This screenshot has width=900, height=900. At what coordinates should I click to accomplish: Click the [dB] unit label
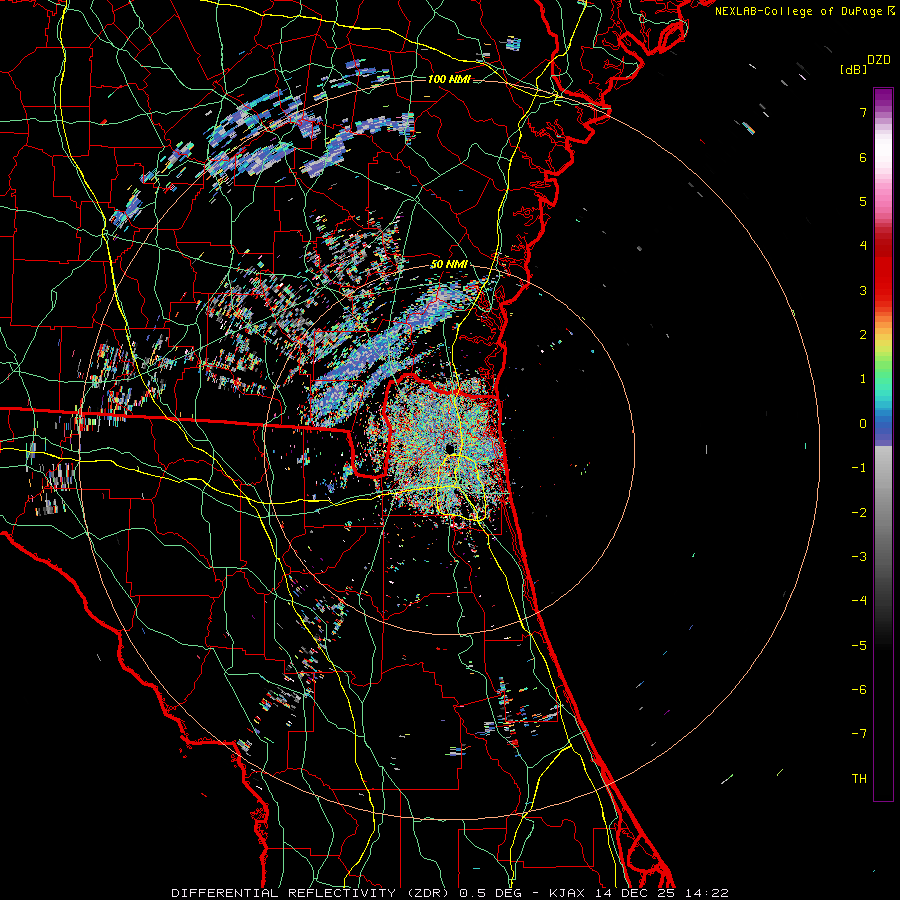pyautogui.click(x=854, y=70)
